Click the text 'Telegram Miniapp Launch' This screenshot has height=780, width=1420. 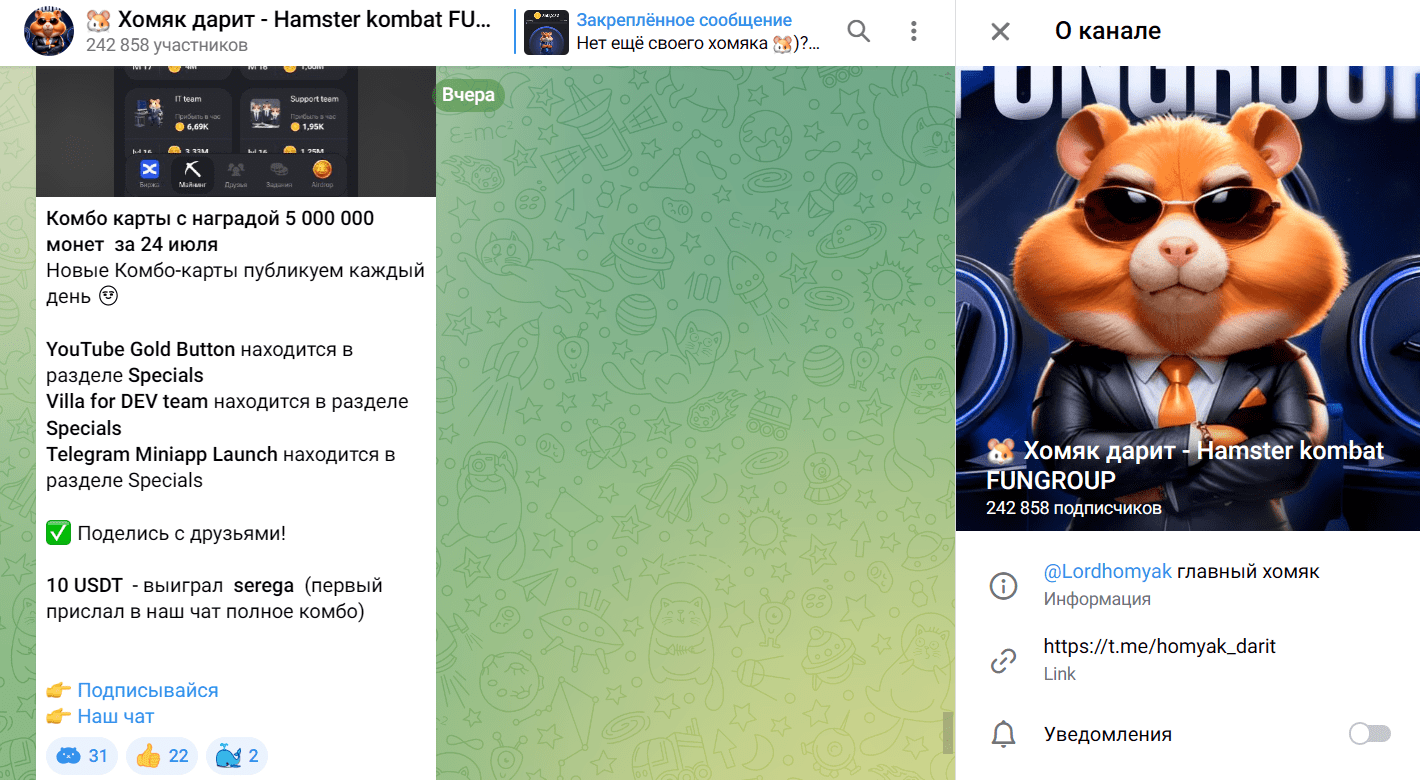[162, 454]
